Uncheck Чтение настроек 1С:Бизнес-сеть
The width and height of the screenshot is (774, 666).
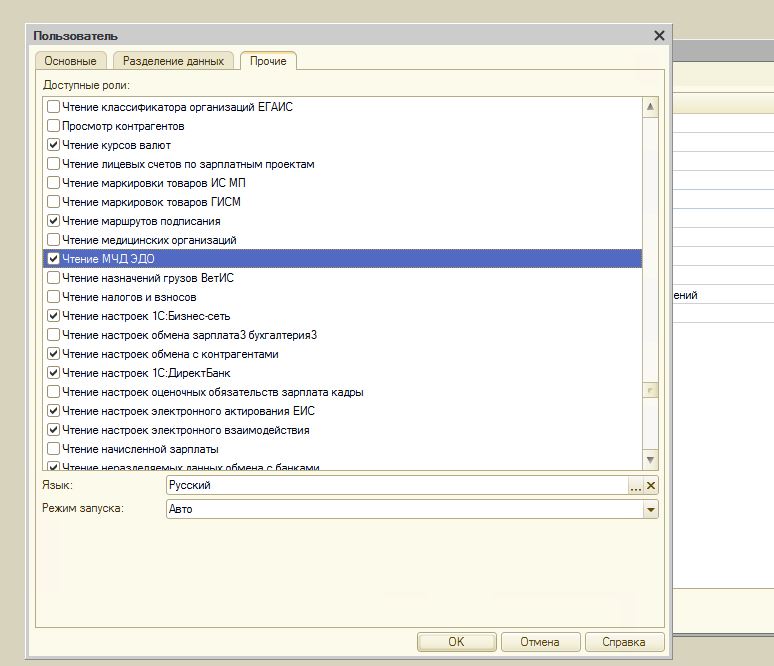pos(53,316)
